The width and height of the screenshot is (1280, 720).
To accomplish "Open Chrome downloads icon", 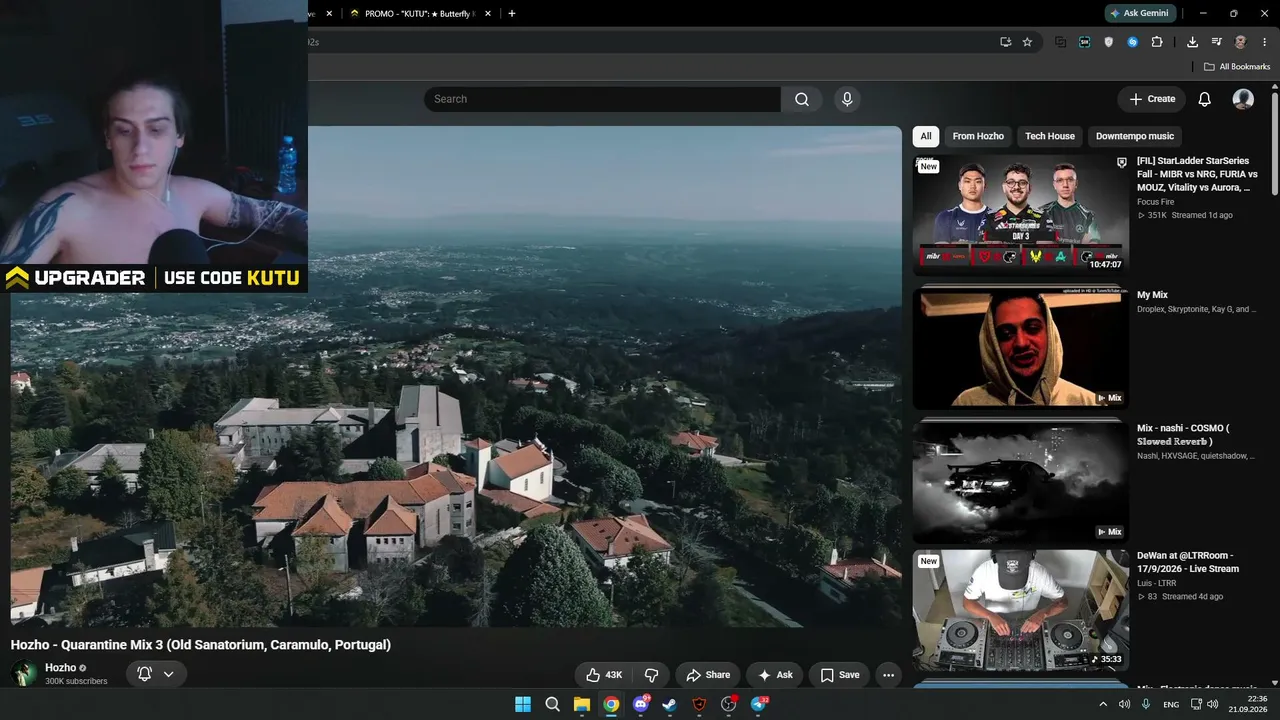I will (x=1192, y=42).
